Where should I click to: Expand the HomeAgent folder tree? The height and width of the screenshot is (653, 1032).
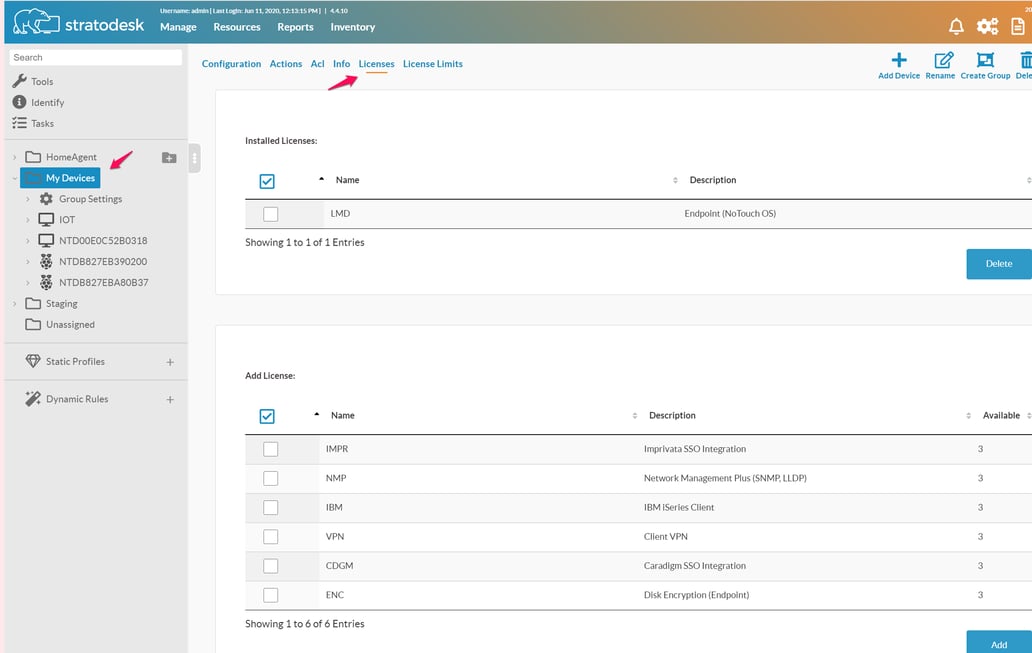pyautogui.click(x=14, y=158)
